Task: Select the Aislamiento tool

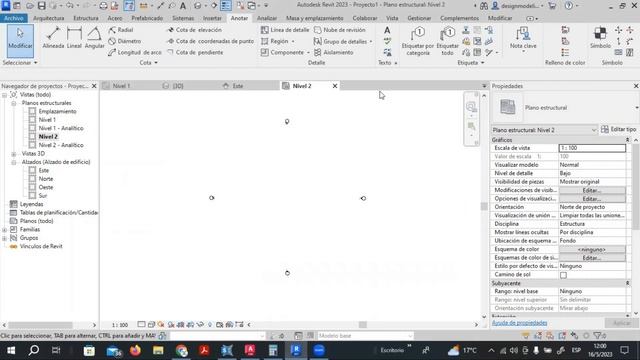Action: coord(334,52)
